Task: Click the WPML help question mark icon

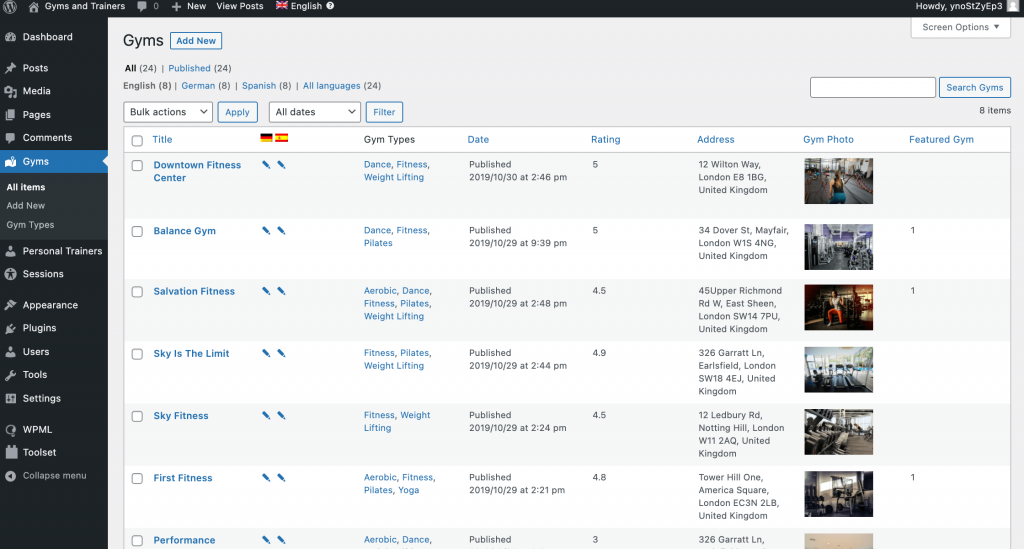Action: (330, 6)
